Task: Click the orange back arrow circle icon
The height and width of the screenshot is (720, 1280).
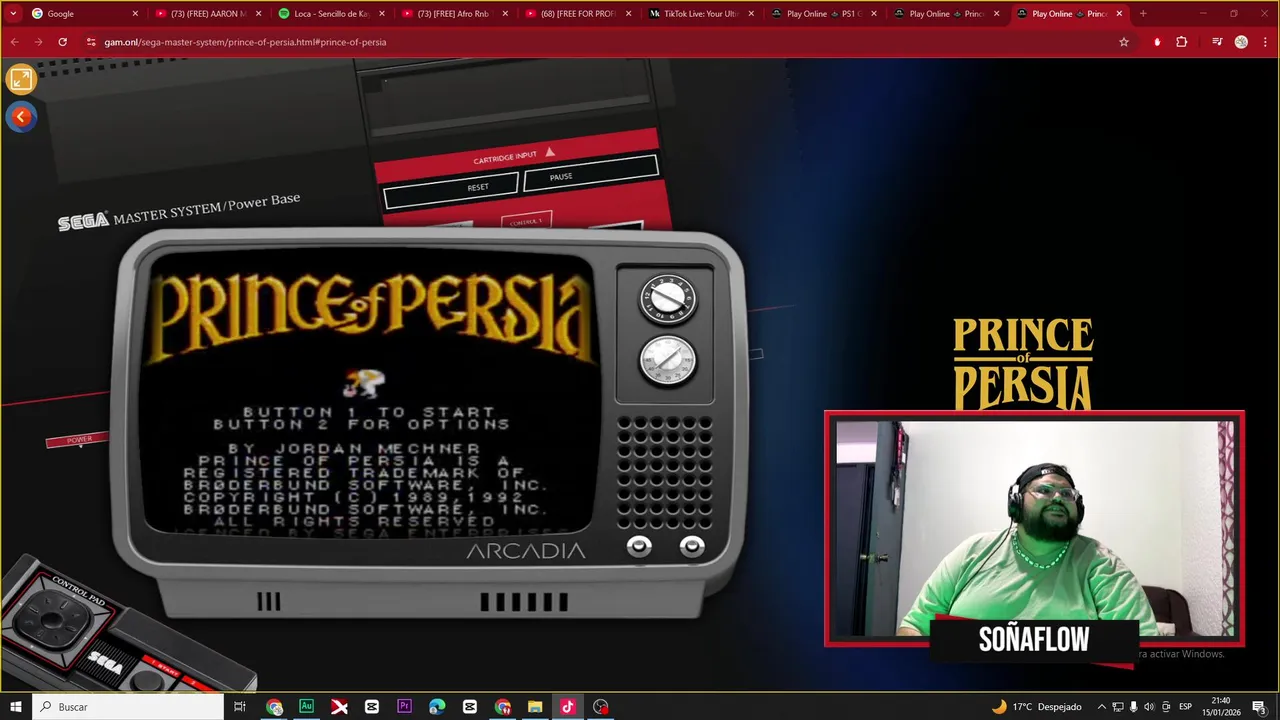Action: pyautogui.click(x=21, y=117)
